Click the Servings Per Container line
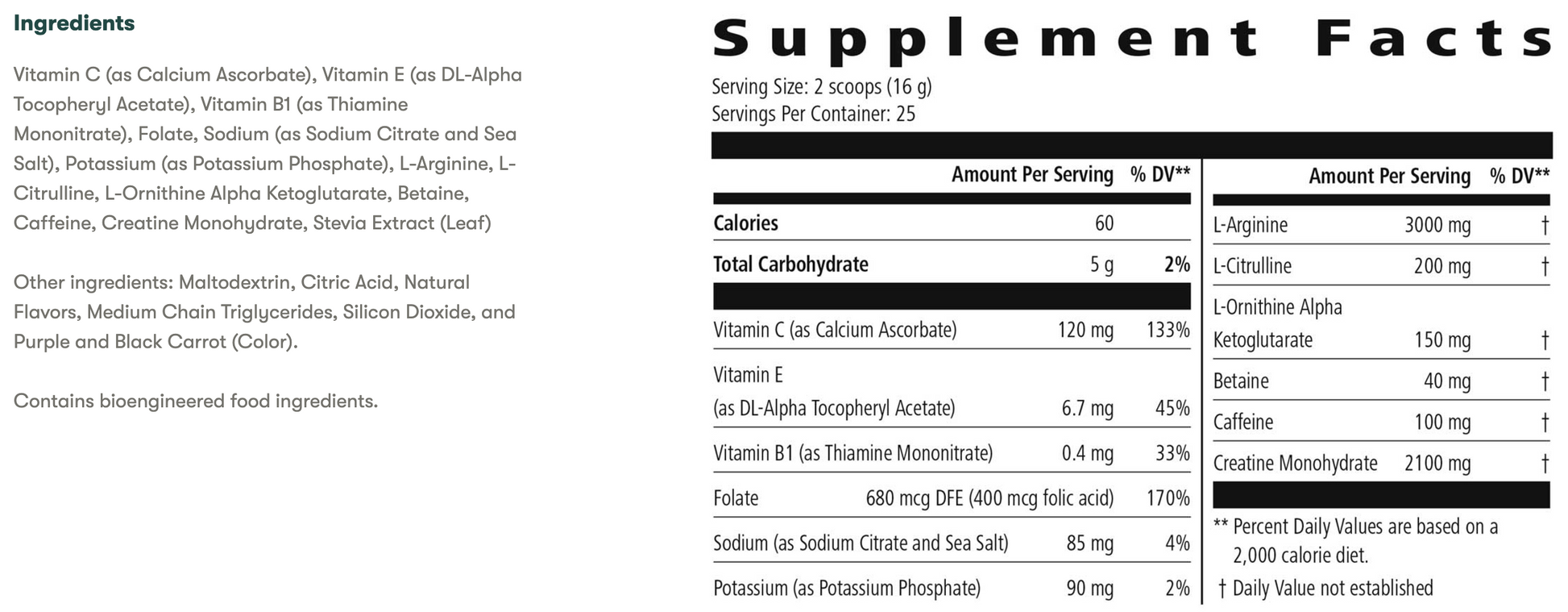1568x612 pixels. tap(813, 114)
